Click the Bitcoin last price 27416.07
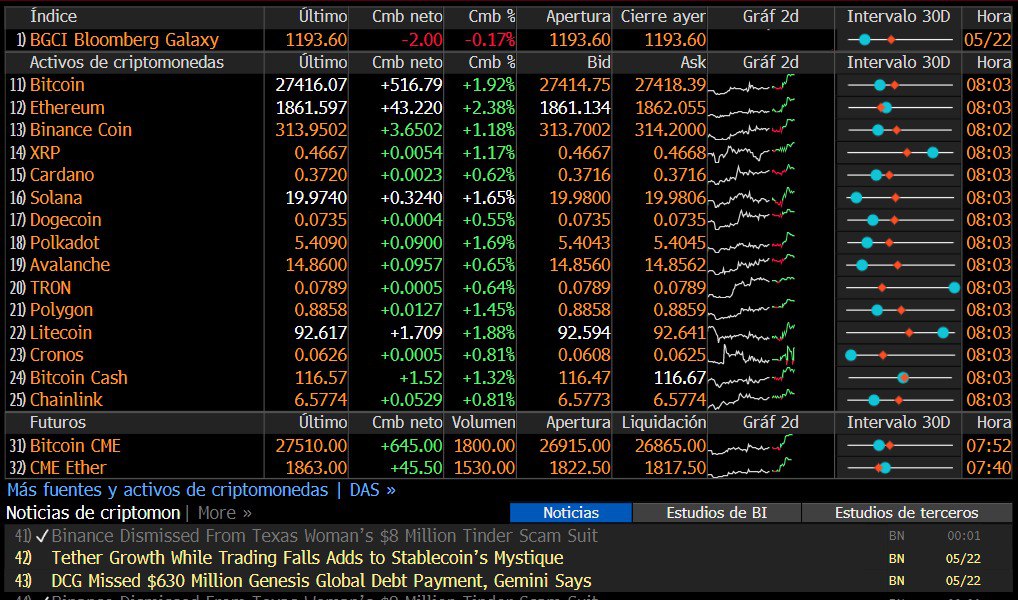Screen dimensions: 1018x600 point(311,85)
